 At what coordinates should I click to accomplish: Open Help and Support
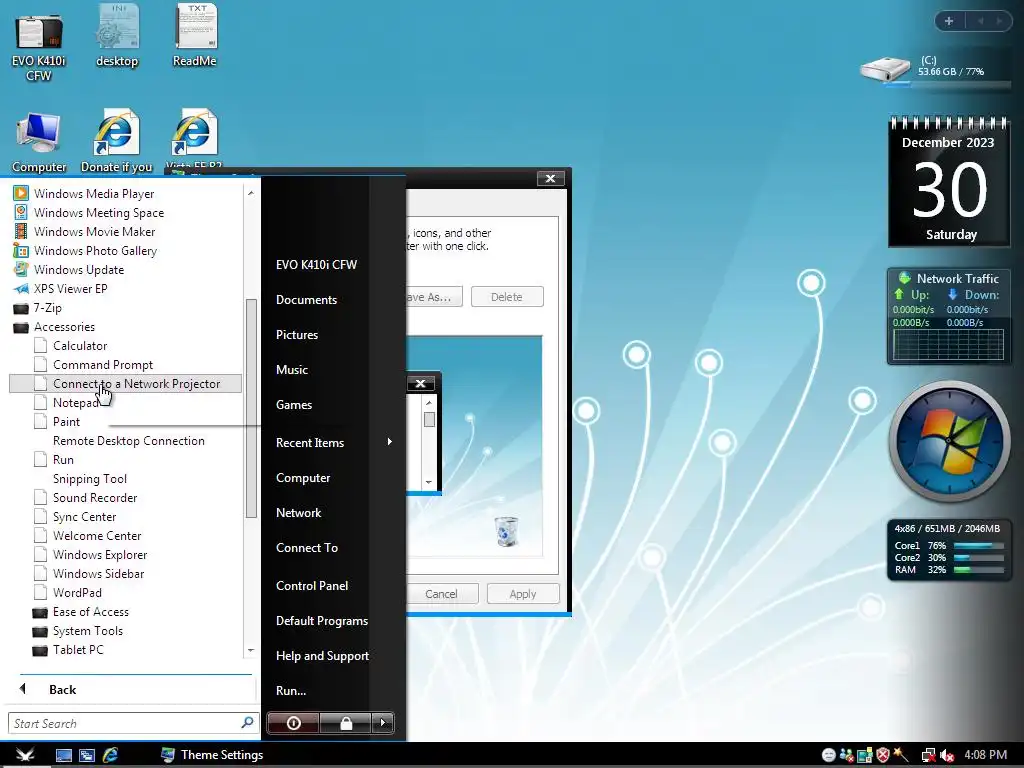pyautogui.click(x=322, y=656)
